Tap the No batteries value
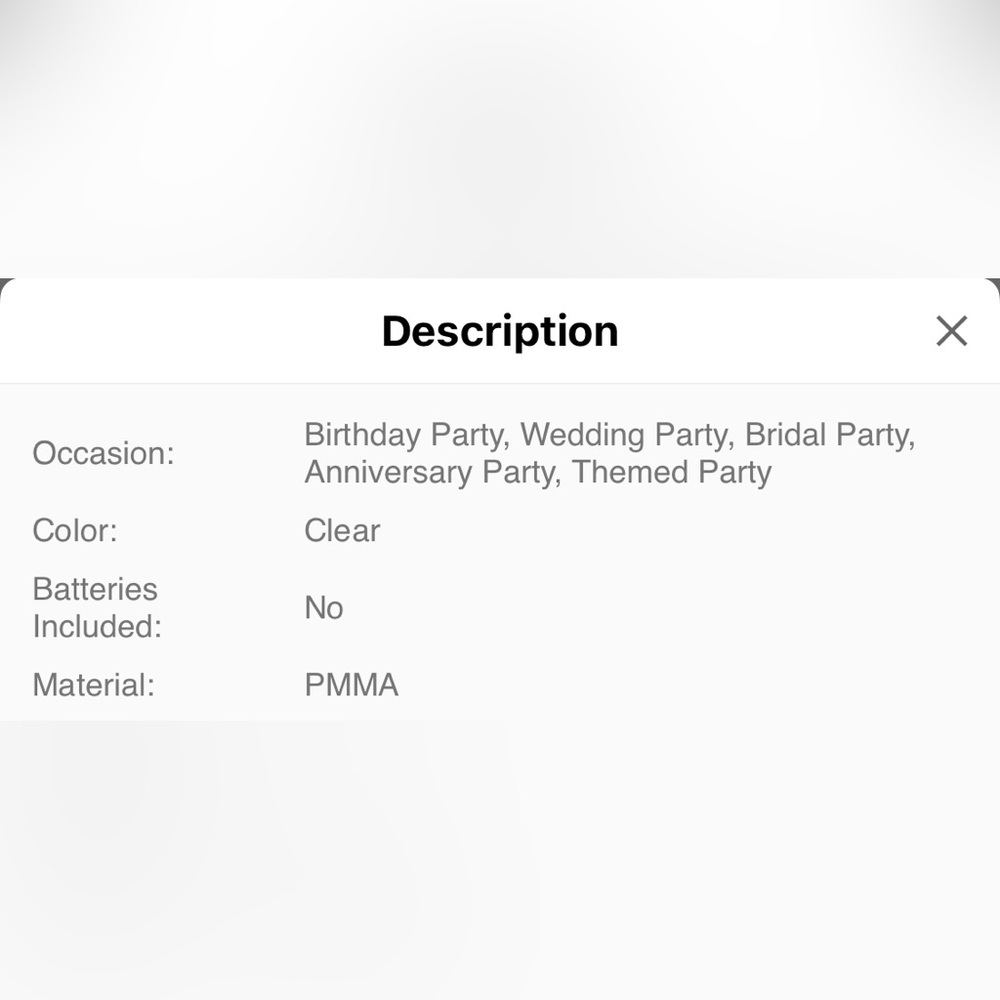This screenshot has height=1000, width=1000. (324, 608)
